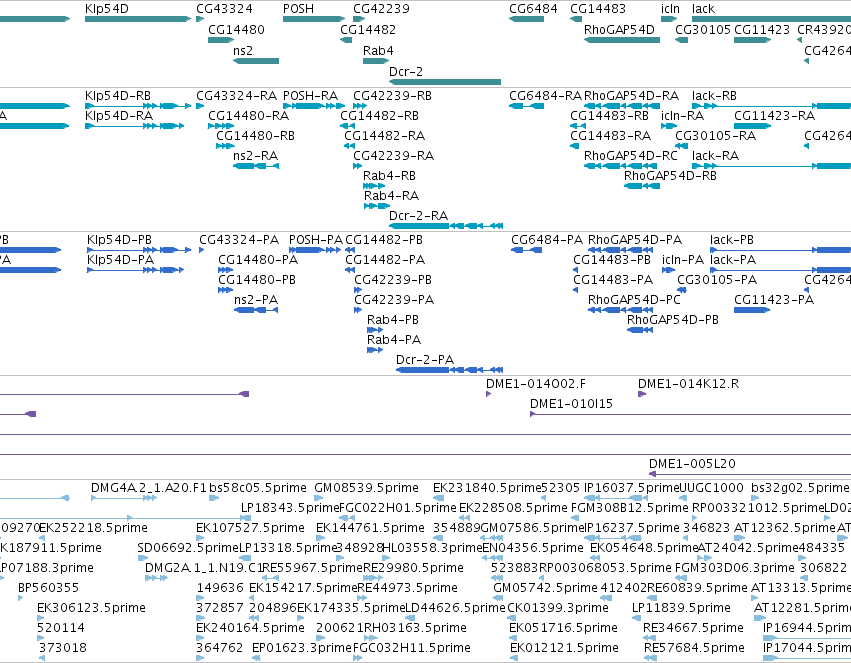Click EST EK107527.5prime
This screenshot has width=851, height=663.
[x=250, y=528]
